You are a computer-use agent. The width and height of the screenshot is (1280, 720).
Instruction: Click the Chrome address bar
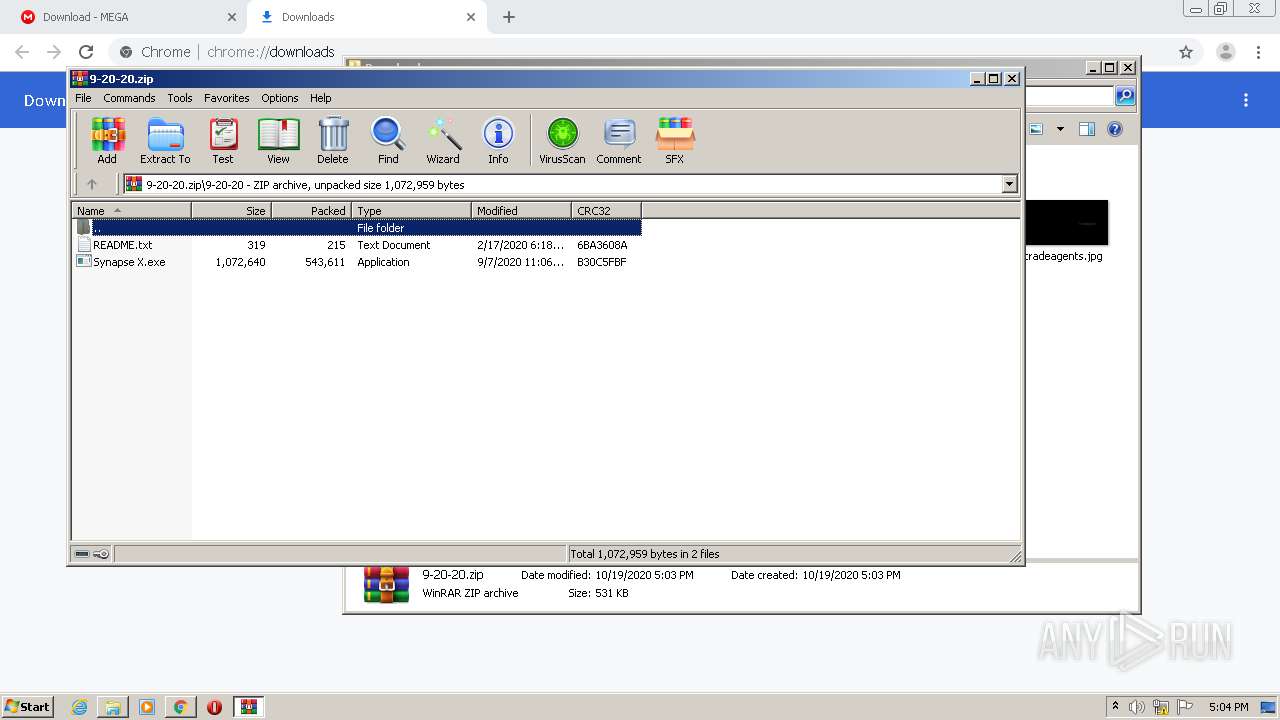pyautogui.click(x=640, y=52)
